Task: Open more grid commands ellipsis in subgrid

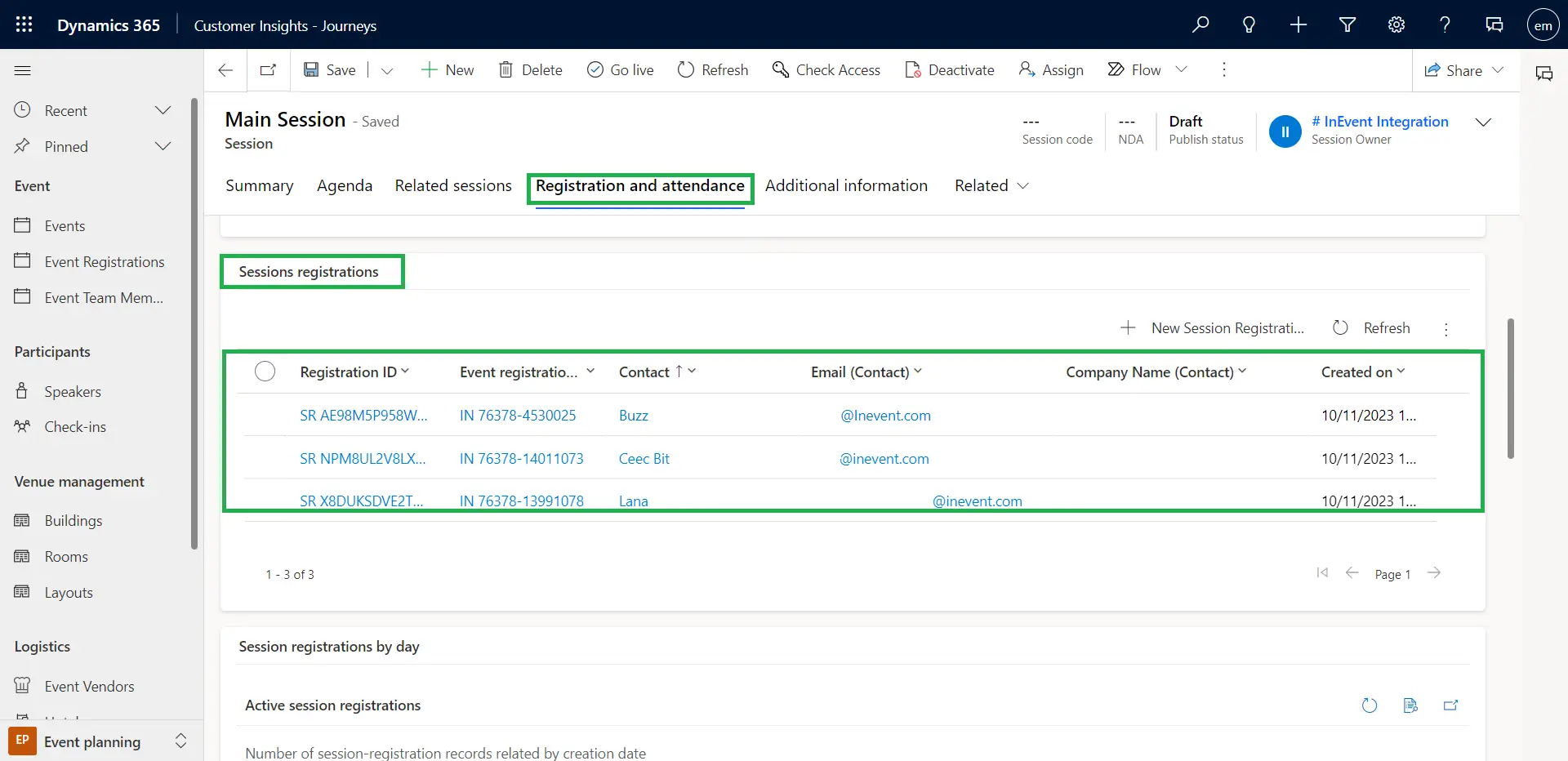Action: (x=1446, y=328)
